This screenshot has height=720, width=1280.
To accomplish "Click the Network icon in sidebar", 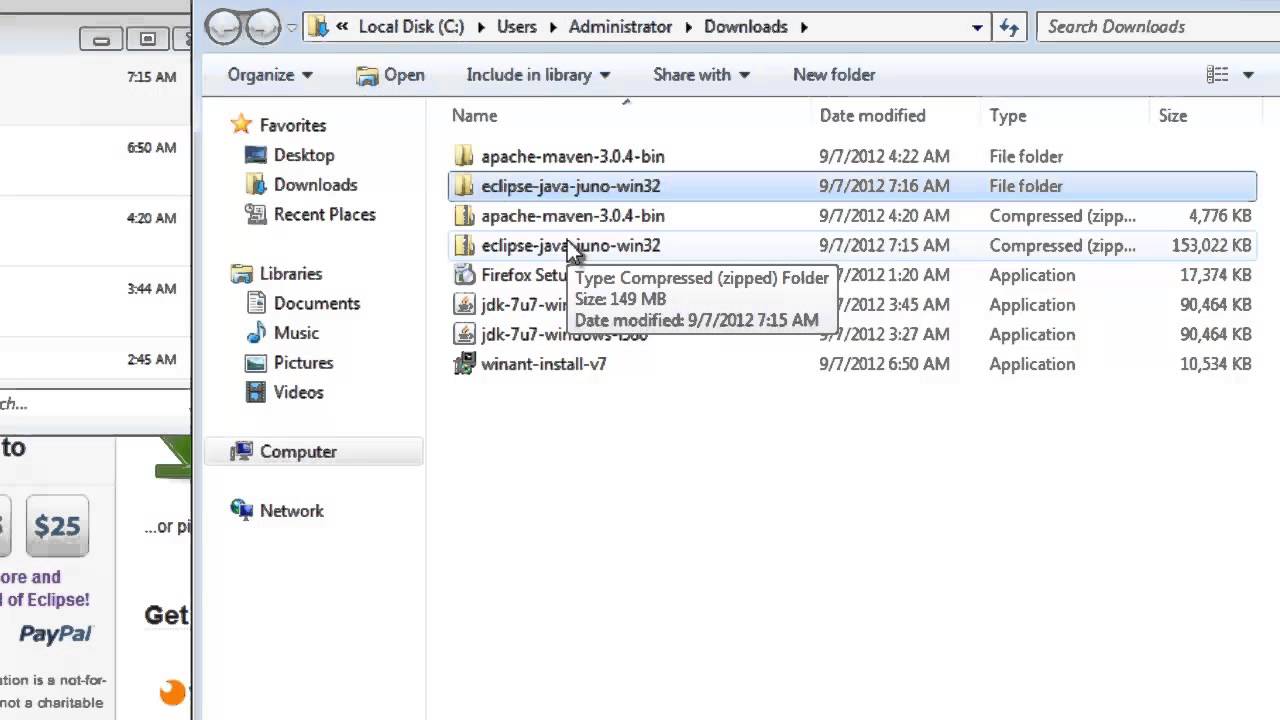I will pyautogui.click(x=242, y=511).
